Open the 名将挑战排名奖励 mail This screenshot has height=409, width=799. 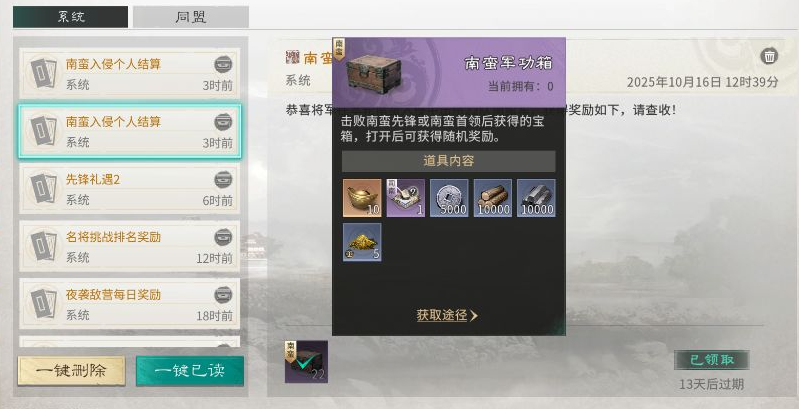(129, 247)
